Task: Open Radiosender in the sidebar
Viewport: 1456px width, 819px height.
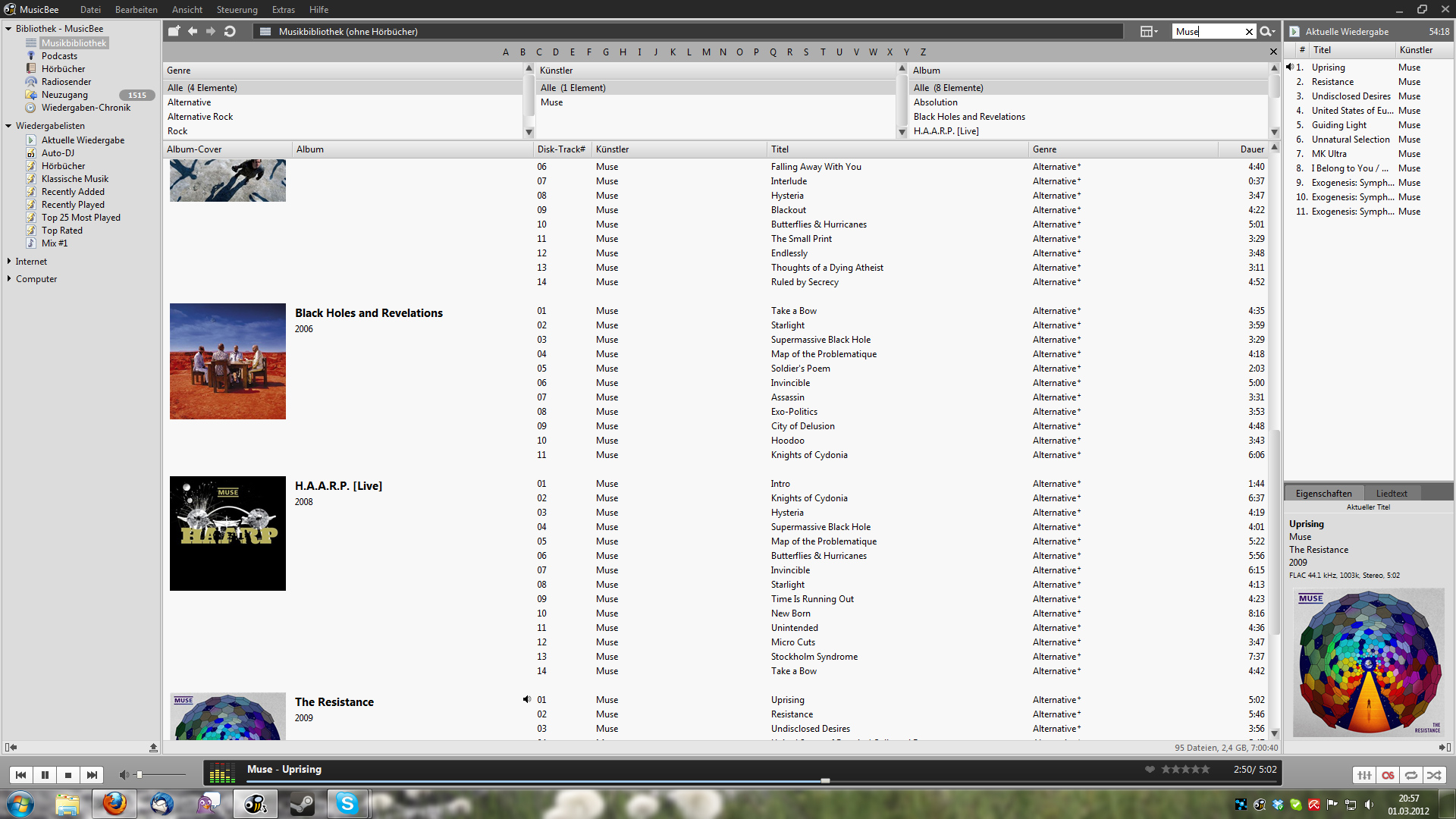Action: [x=66, y=82]
